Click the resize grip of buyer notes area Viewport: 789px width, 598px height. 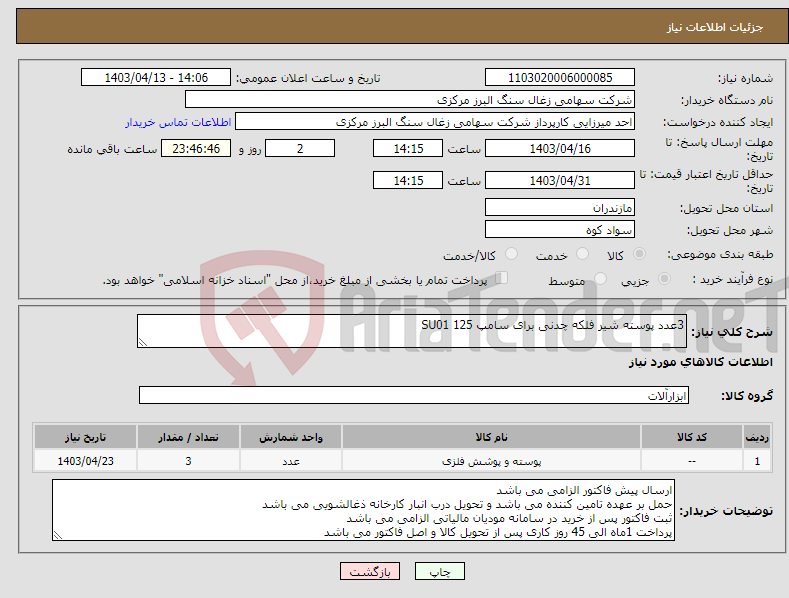click(58, 535)
